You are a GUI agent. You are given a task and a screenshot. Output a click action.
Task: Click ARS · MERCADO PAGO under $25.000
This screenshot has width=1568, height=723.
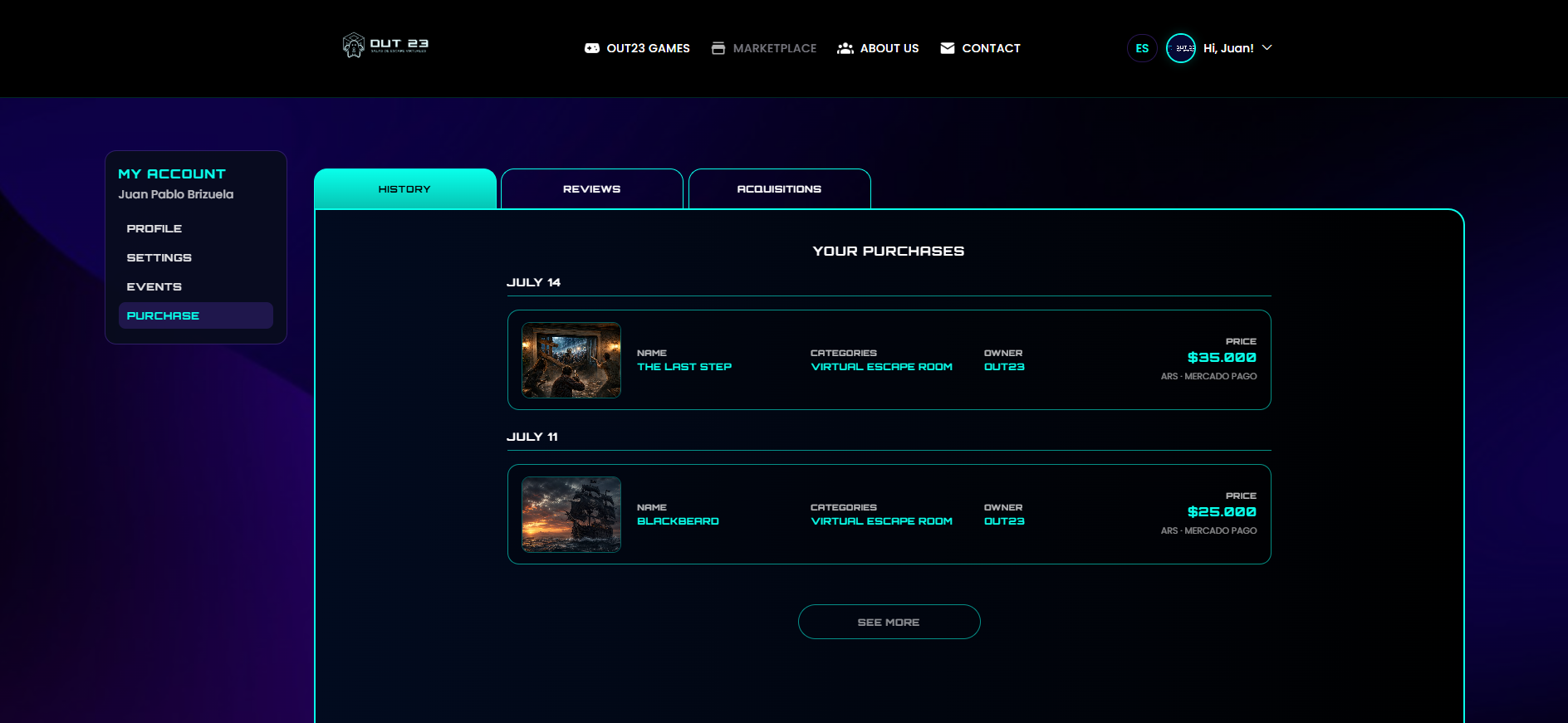pyautogui.click(x=1208, y=531)
